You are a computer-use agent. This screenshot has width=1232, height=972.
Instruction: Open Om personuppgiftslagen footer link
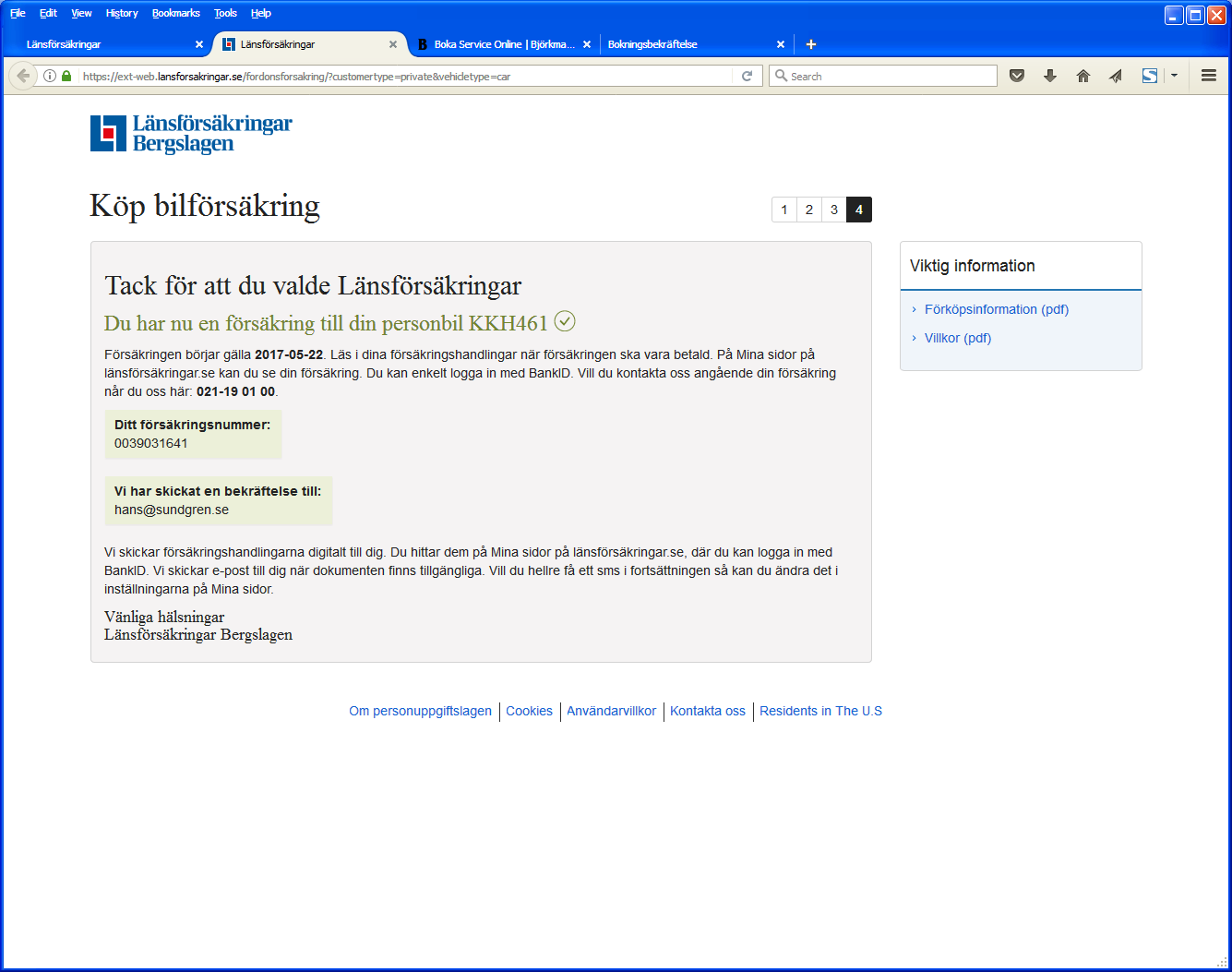pos(420,711)
